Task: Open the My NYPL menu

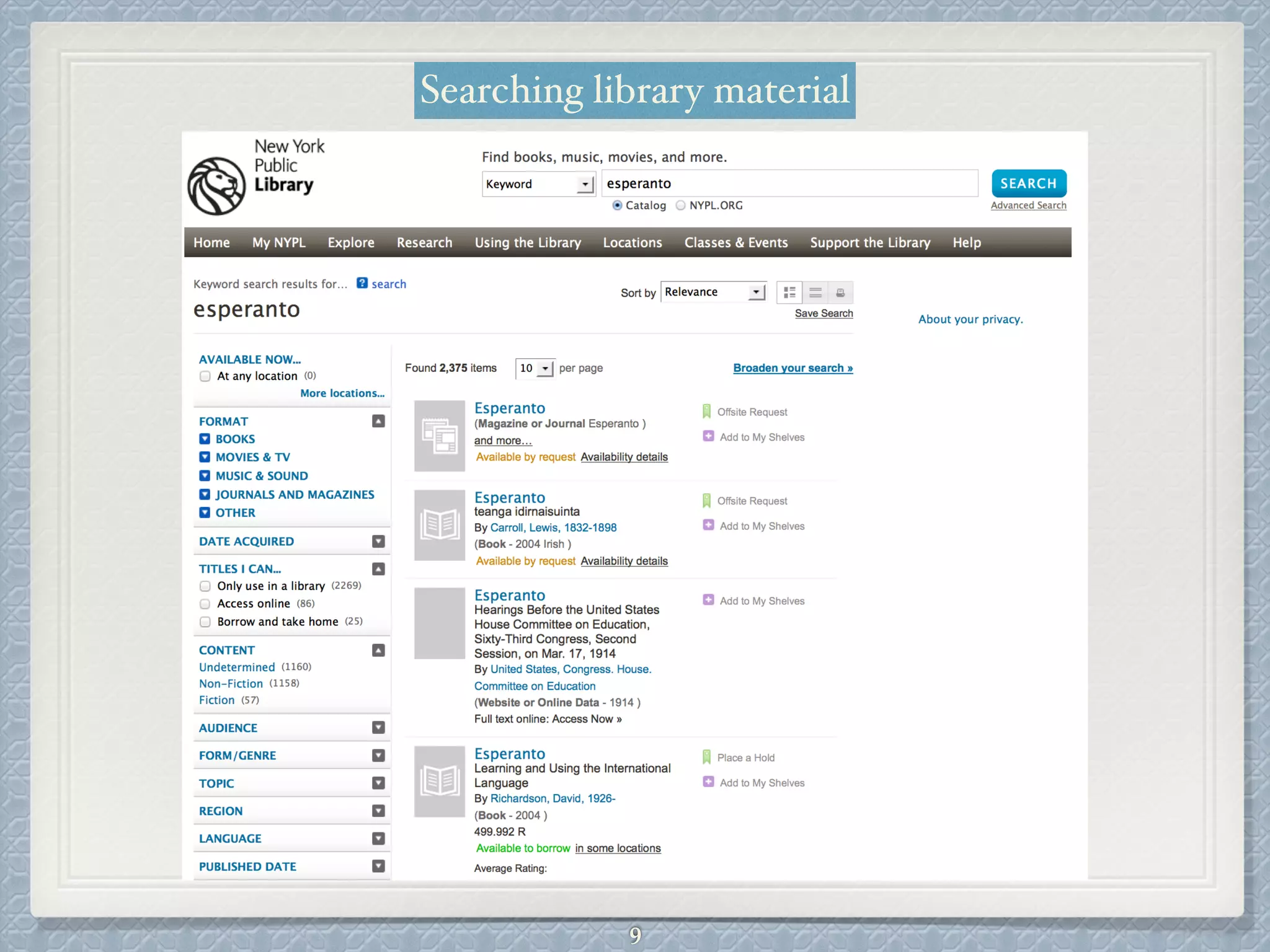Action: (x=279, y=242)
